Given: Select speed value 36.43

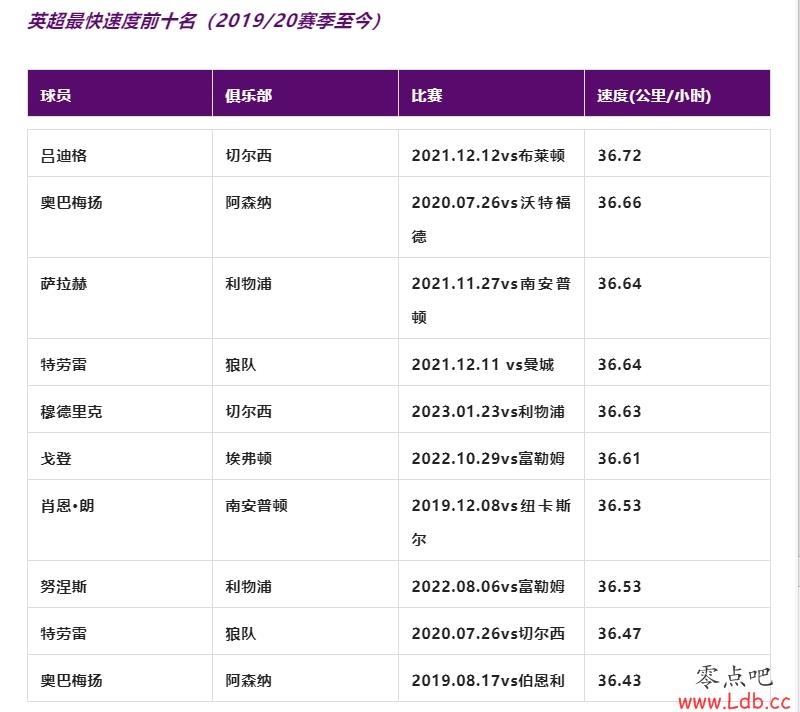Looking at the screenshot, I should 619,680.
